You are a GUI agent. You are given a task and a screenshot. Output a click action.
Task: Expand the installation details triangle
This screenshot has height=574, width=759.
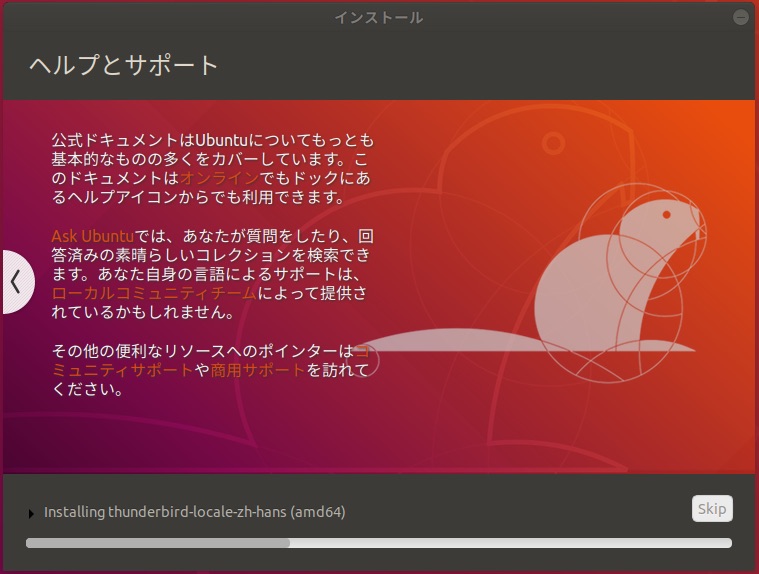coord(31,514)
